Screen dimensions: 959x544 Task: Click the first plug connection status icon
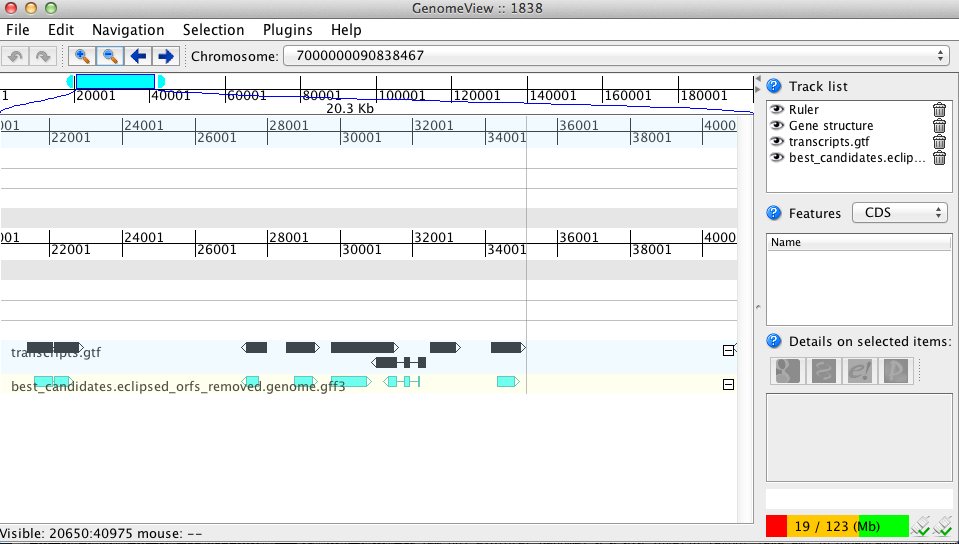pyautogui.click(x=920, y=526)
